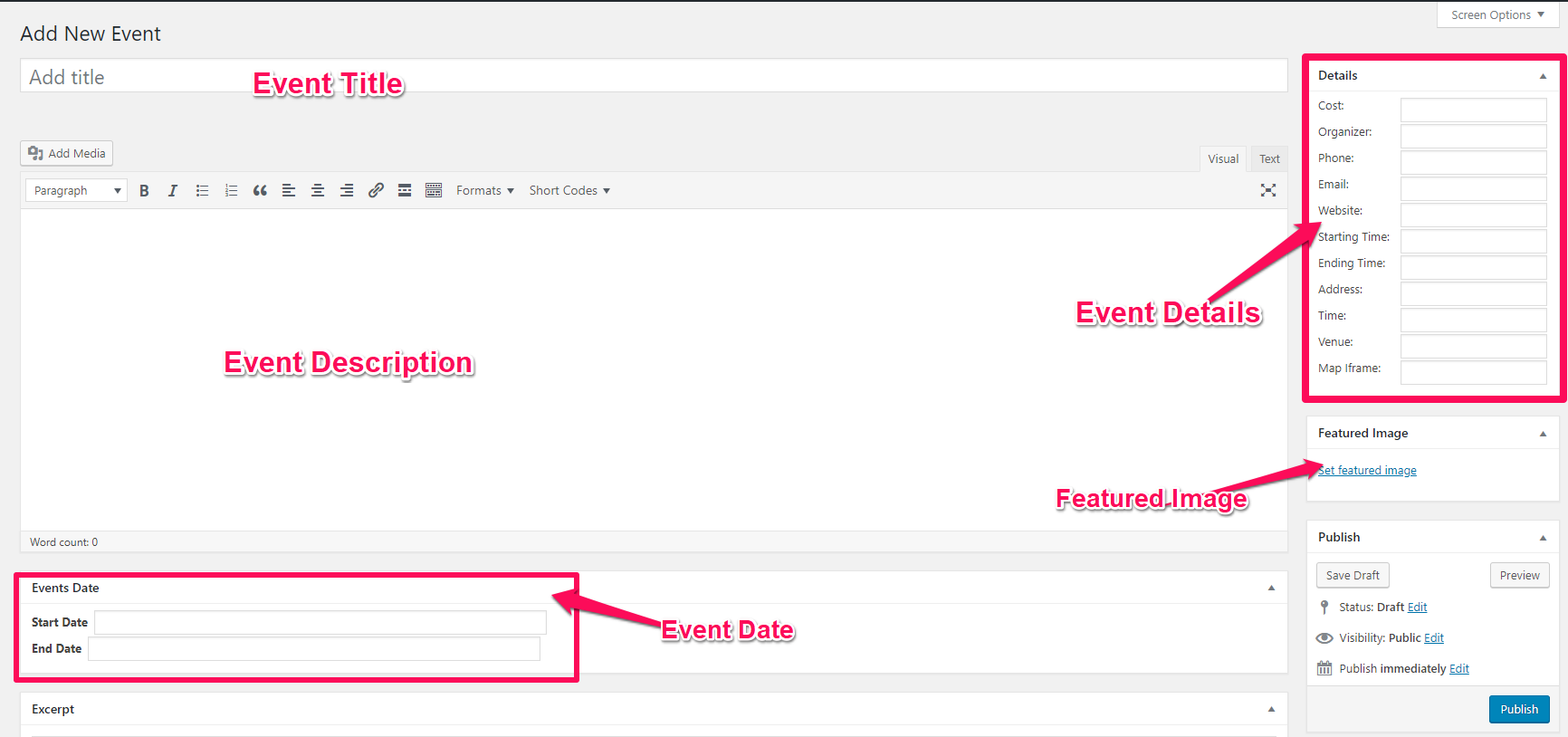The height and width of the screenshot is (737, 1568).
Task: Insert Read More tag
Action: point(405,190)
